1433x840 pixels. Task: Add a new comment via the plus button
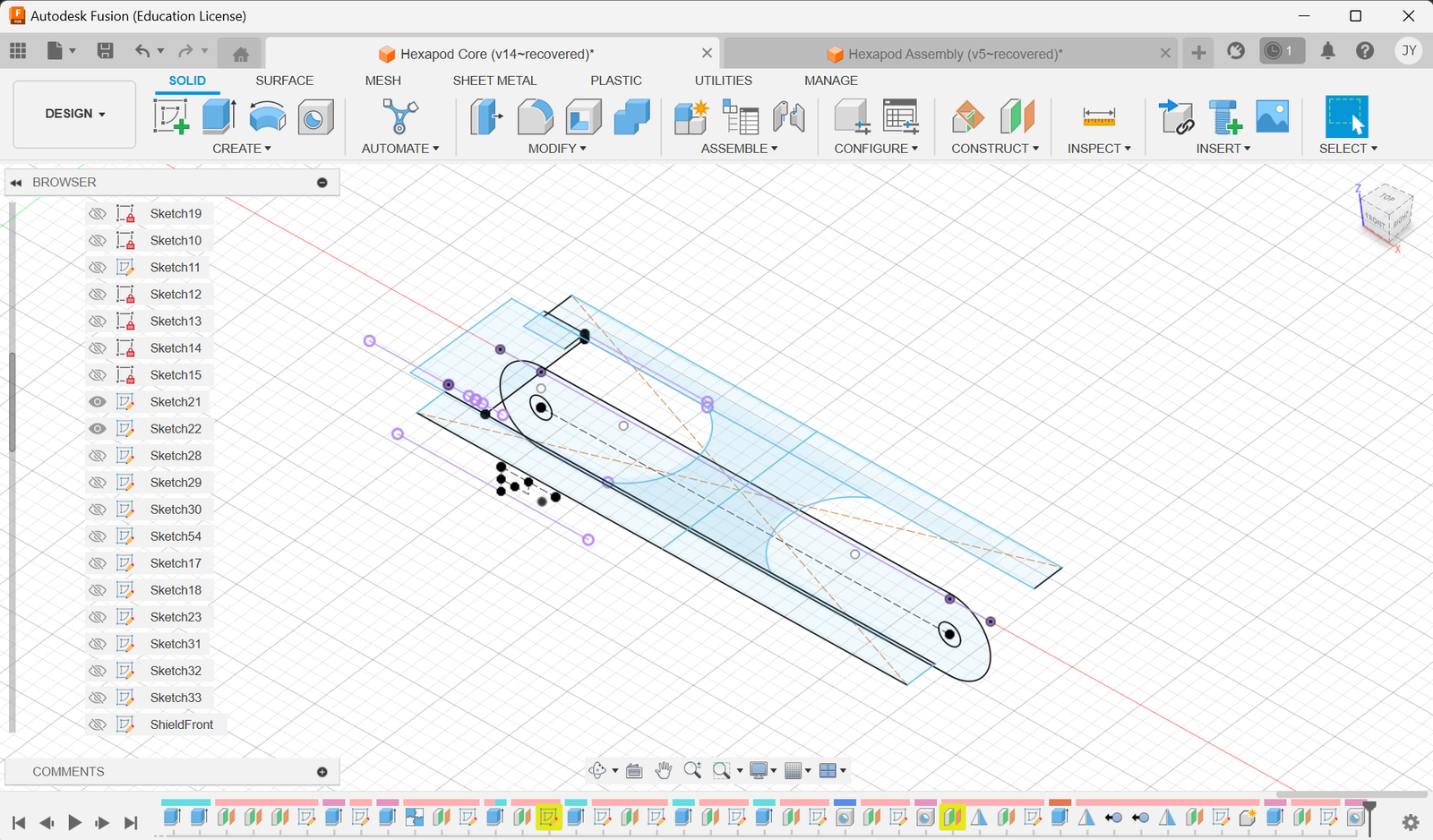click(321, 771)
